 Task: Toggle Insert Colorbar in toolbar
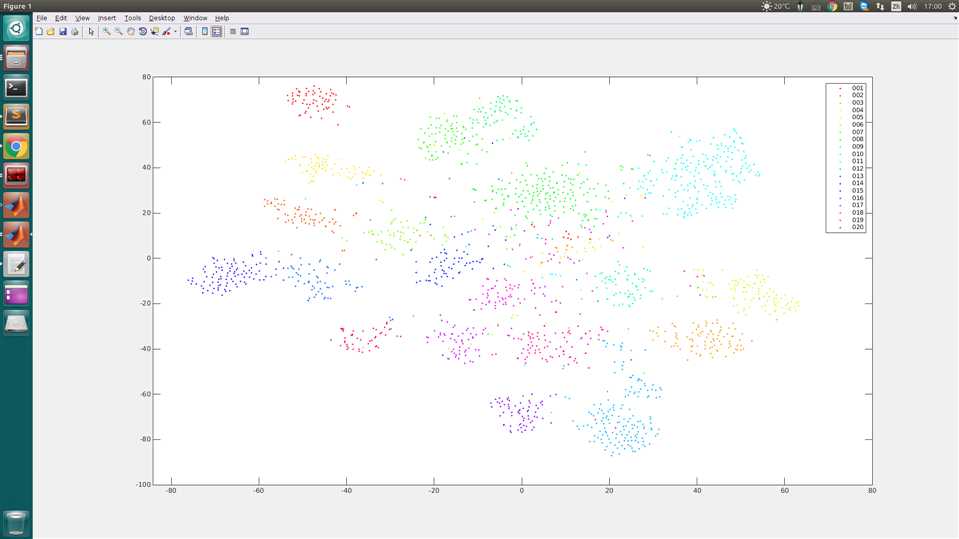point(205,31)
